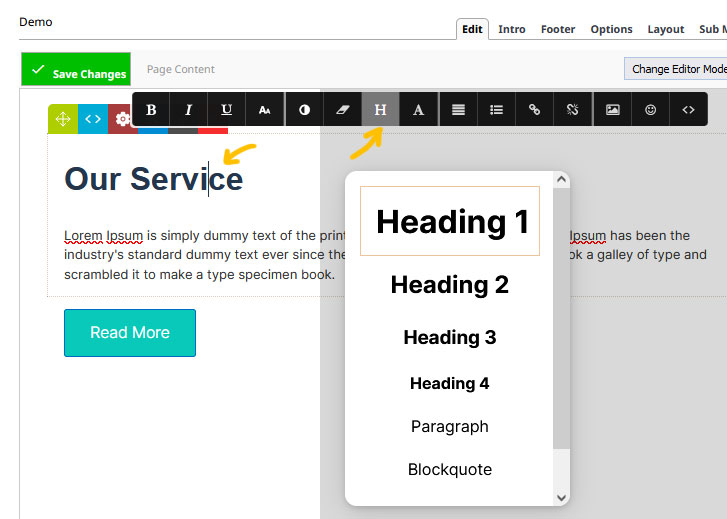Screen dimensions: 727x519
Task: Switch to the Footer tab
Action: click(x=558, y=29)
